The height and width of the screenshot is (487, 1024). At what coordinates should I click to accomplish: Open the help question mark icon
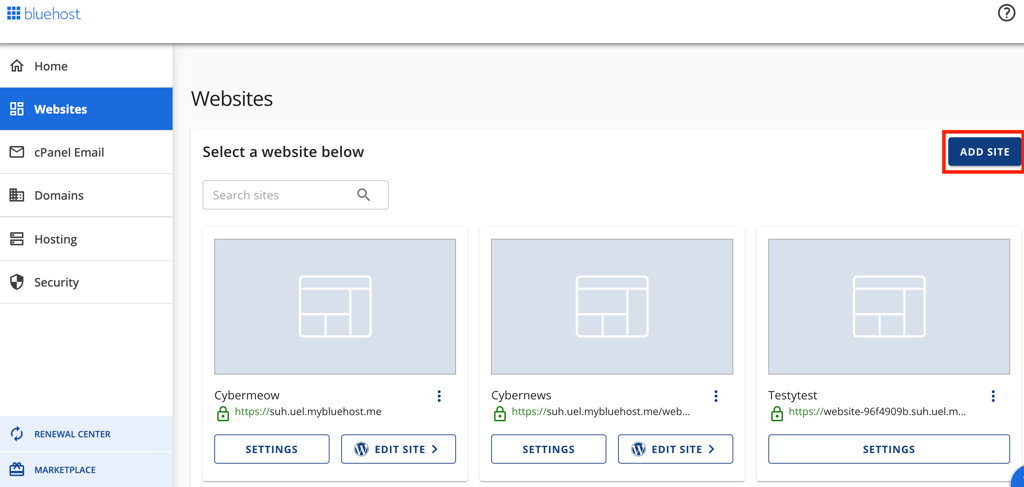point(1006,13)
